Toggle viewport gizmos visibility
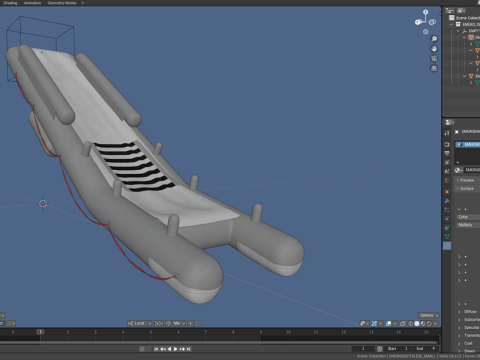The image size is (480, 360). [x=374, y=324]
